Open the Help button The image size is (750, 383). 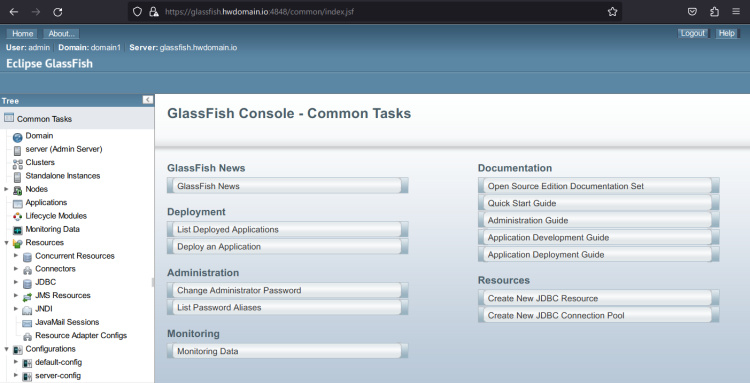(x=727, y=33)
